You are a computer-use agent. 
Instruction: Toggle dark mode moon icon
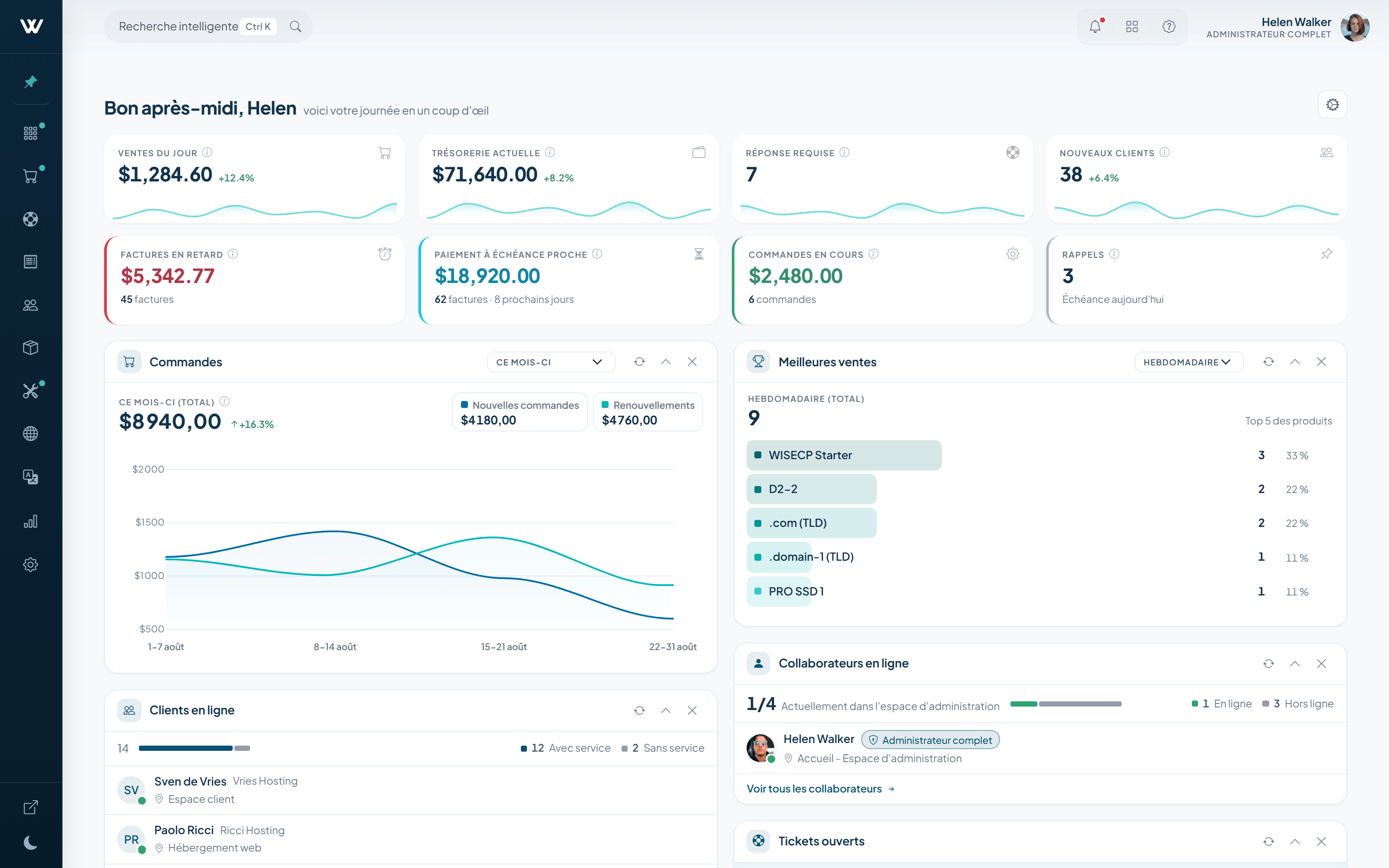tap(31, 843)
